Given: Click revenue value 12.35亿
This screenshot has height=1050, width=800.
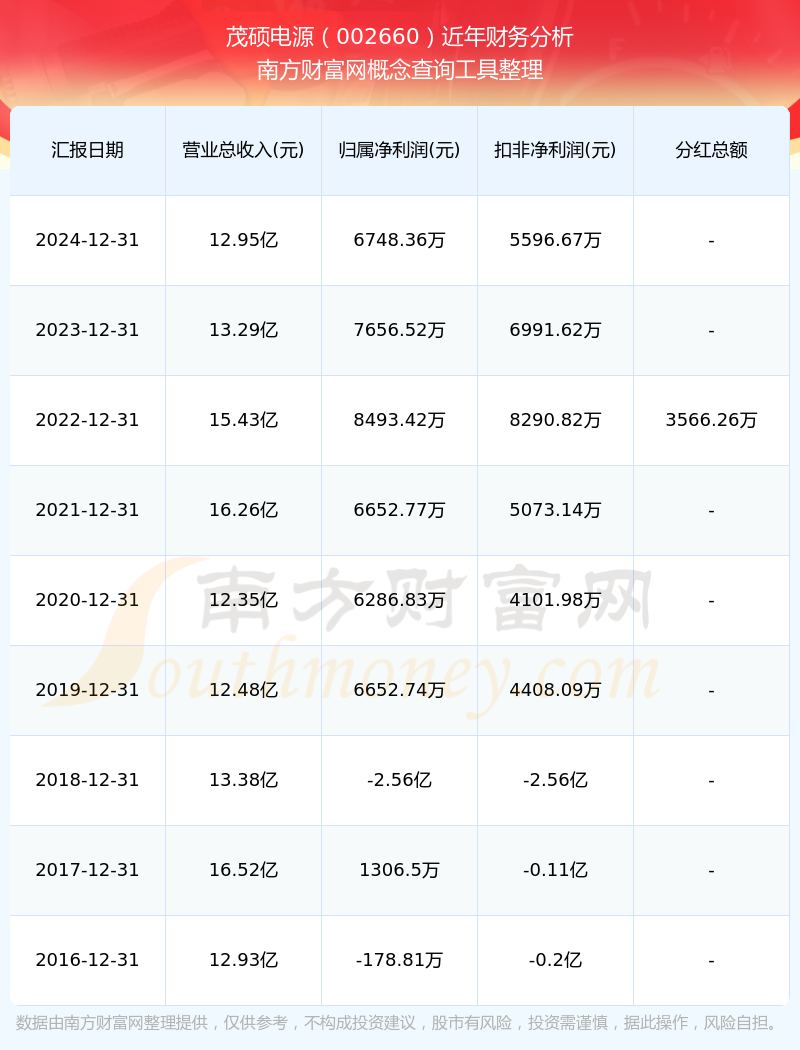Looking at the screenshot, I should pyautogui.click(x=244, y=600).
